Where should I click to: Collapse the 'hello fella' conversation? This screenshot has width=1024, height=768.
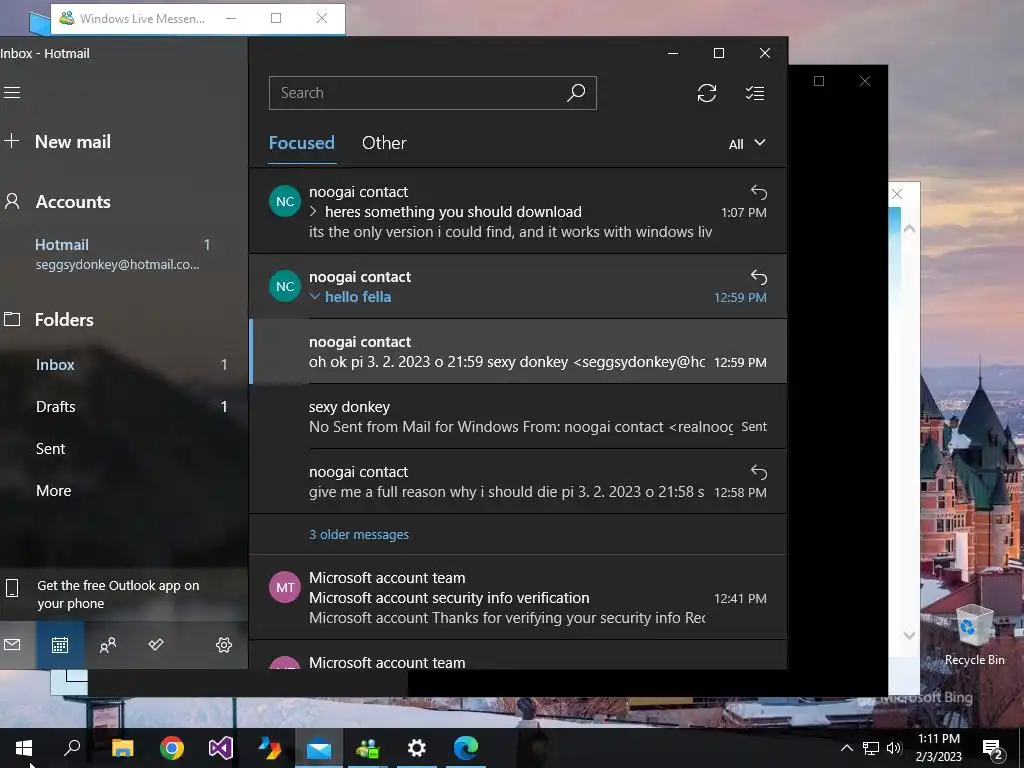coord(314,296)
